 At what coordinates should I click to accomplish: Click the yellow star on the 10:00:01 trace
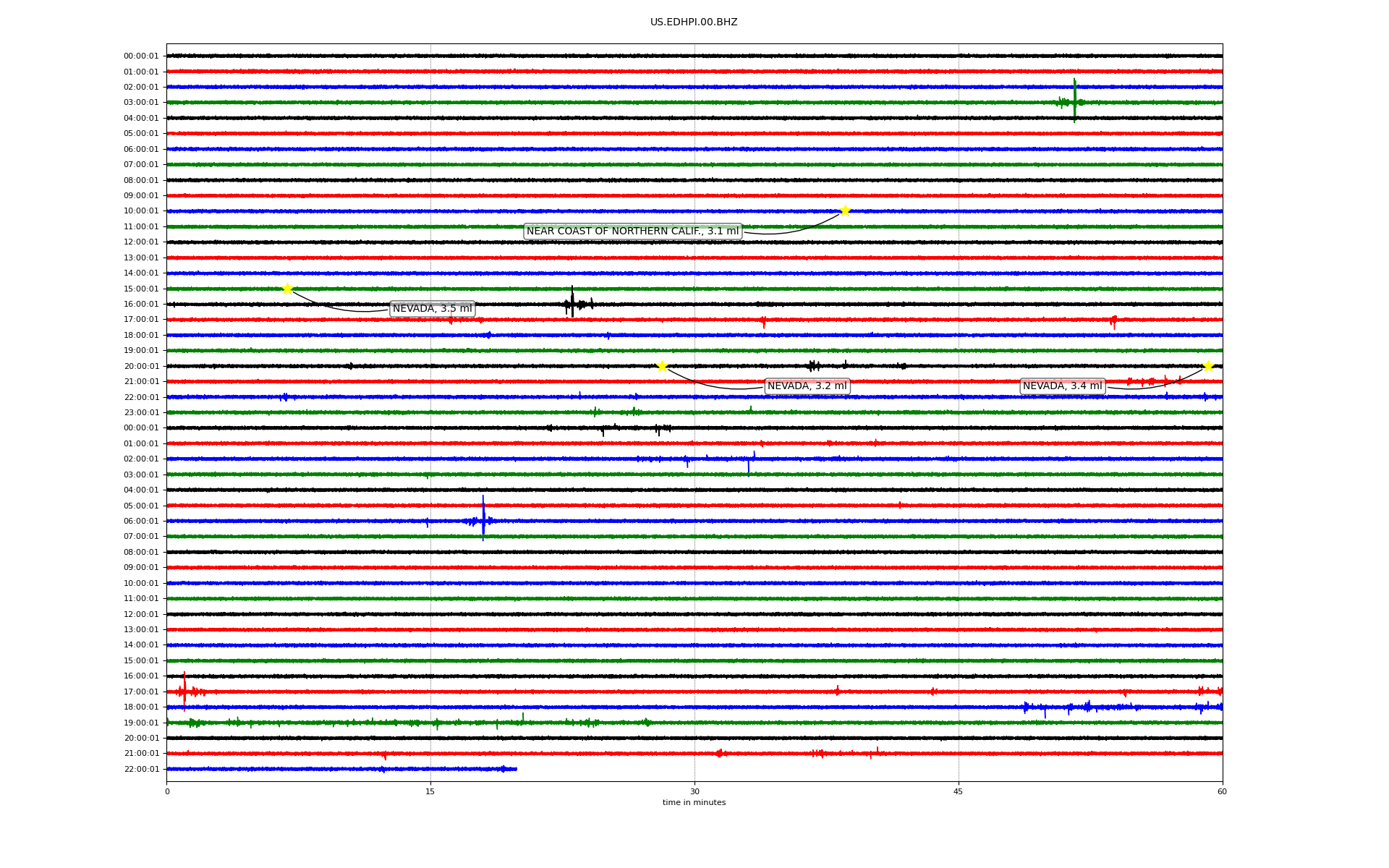pyautogui.click(x=845, y=210)
